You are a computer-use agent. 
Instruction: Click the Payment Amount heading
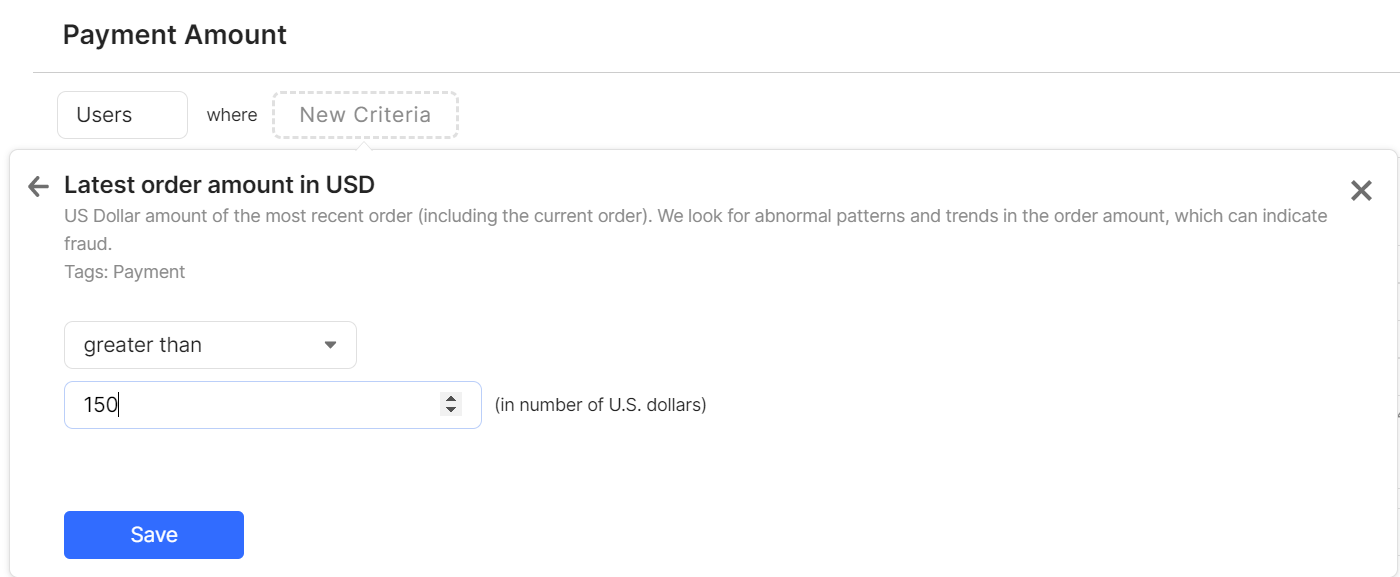[x=175, y=35]
